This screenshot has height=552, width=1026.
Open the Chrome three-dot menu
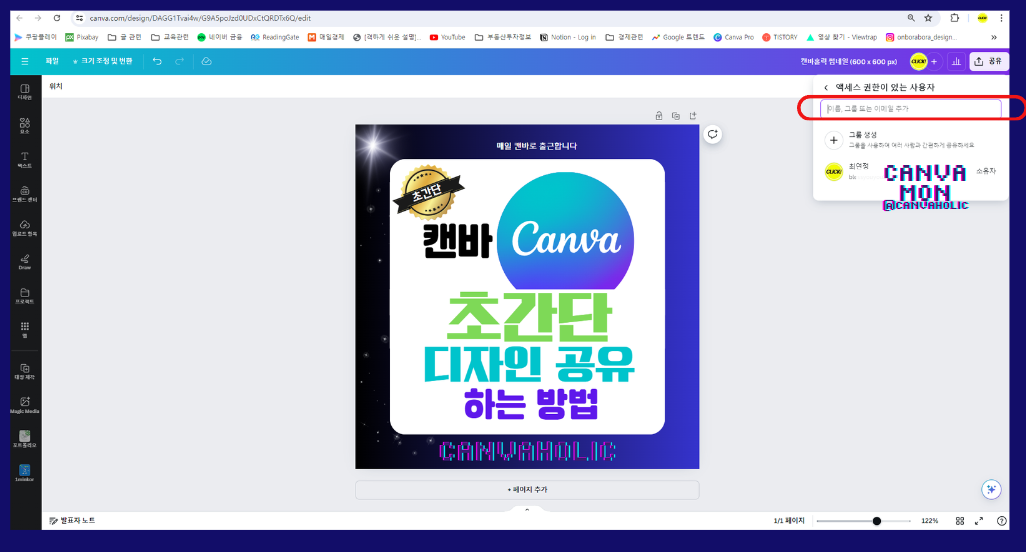[1001, 18]
